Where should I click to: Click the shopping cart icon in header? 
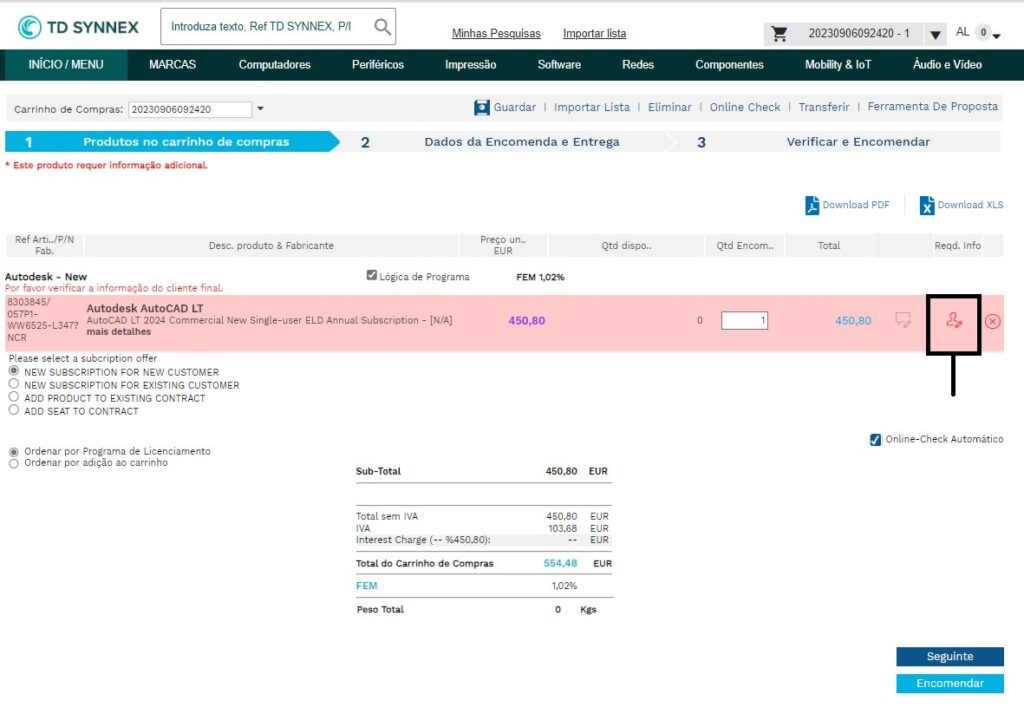[x=779, y=33]
